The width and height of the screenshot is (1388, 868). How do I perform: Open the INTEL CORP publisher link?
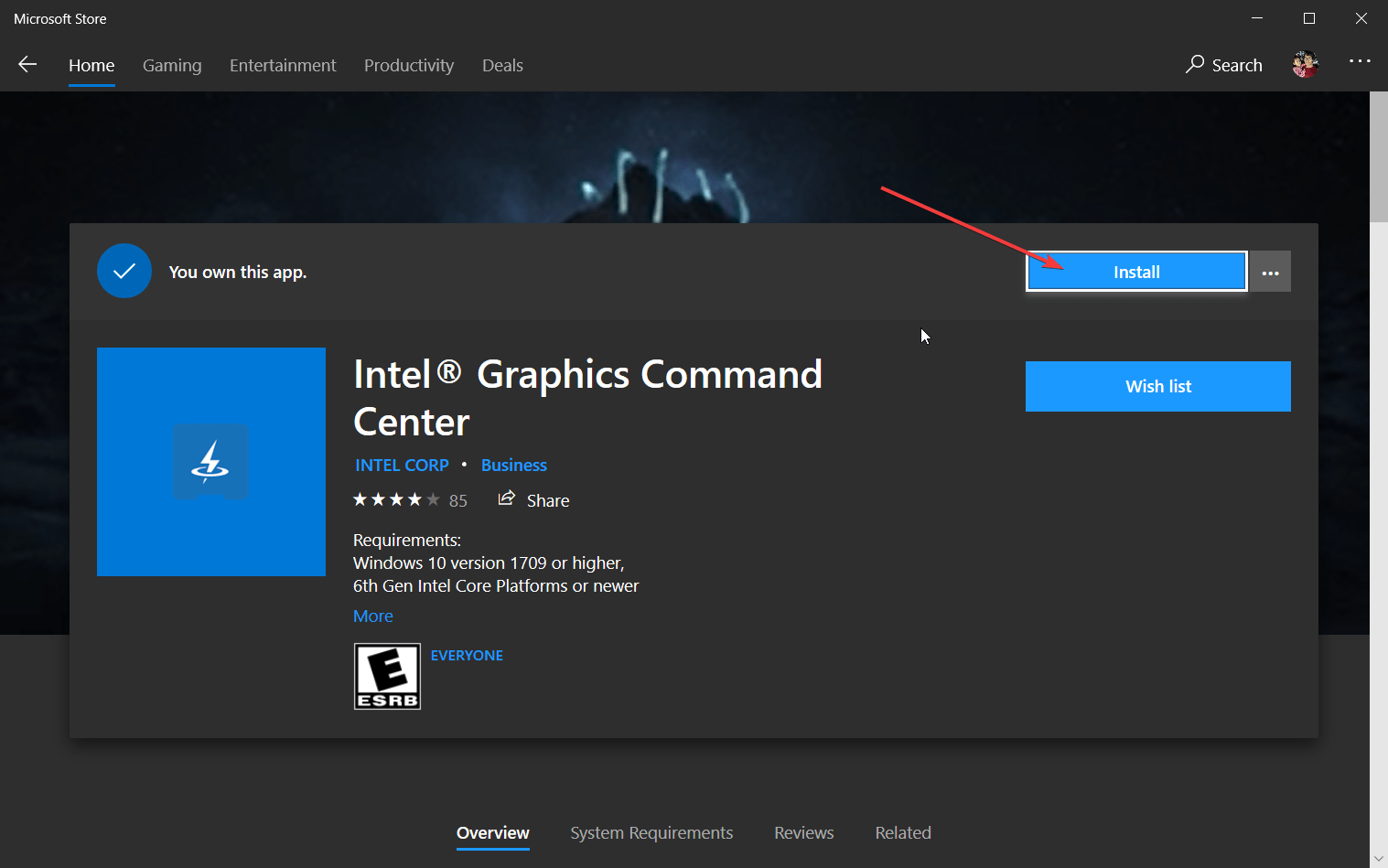(402, 465)
